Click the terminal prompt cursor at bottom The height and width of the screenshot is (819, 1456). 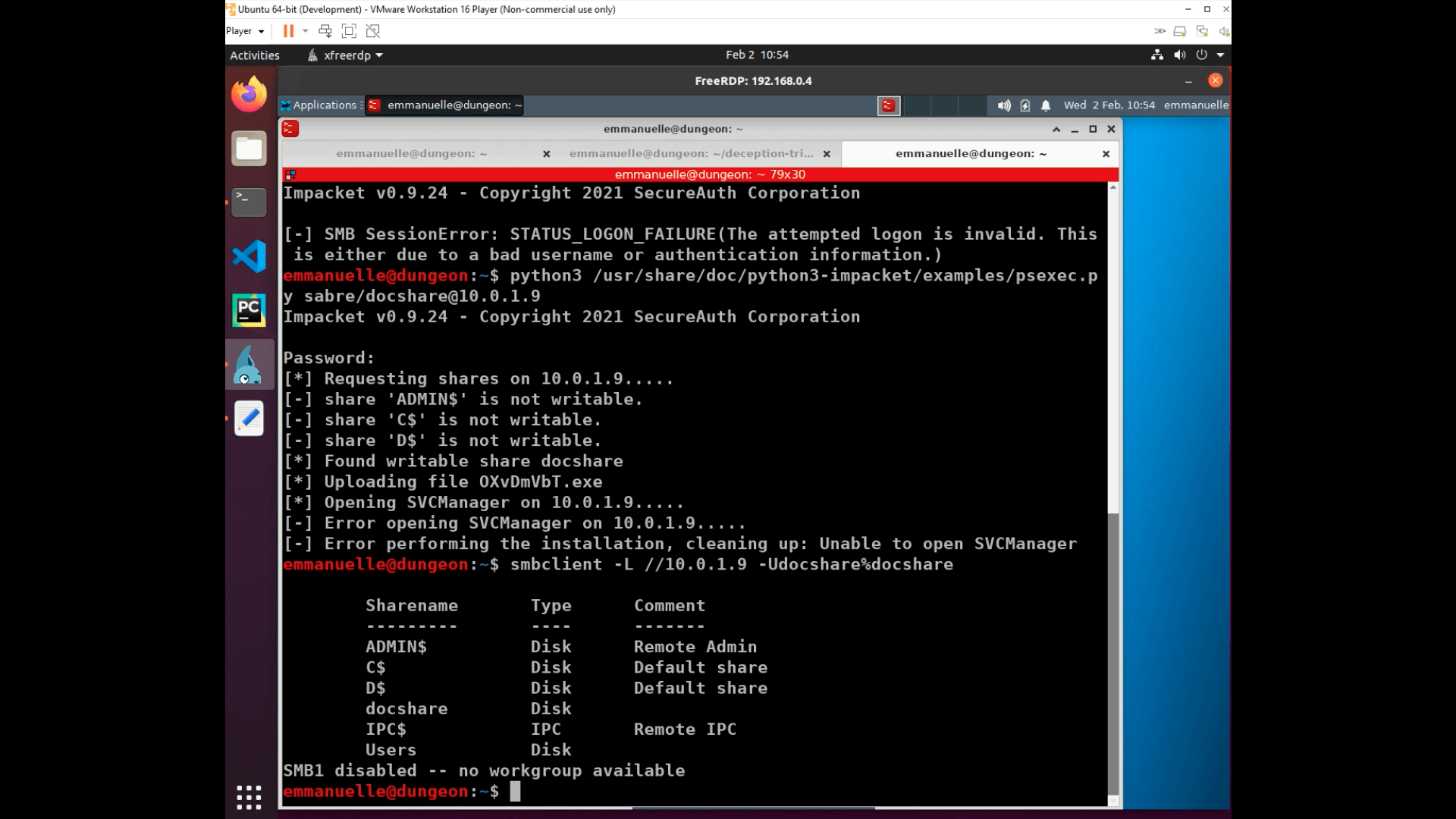pos(516,792)
